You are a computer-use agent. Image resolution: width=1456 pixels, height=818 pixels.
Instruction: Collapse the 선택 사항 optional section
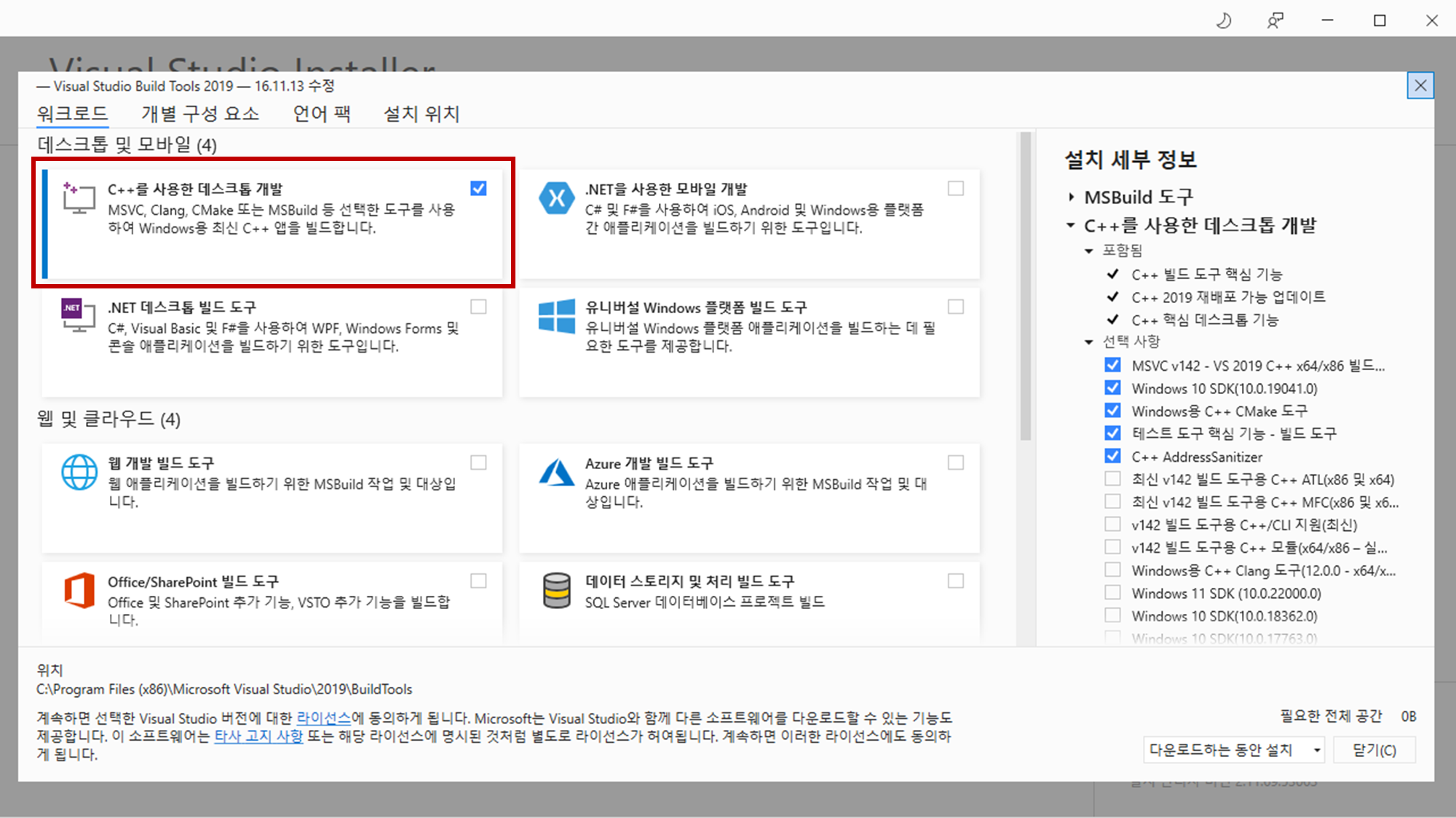tap(1089, 342)
